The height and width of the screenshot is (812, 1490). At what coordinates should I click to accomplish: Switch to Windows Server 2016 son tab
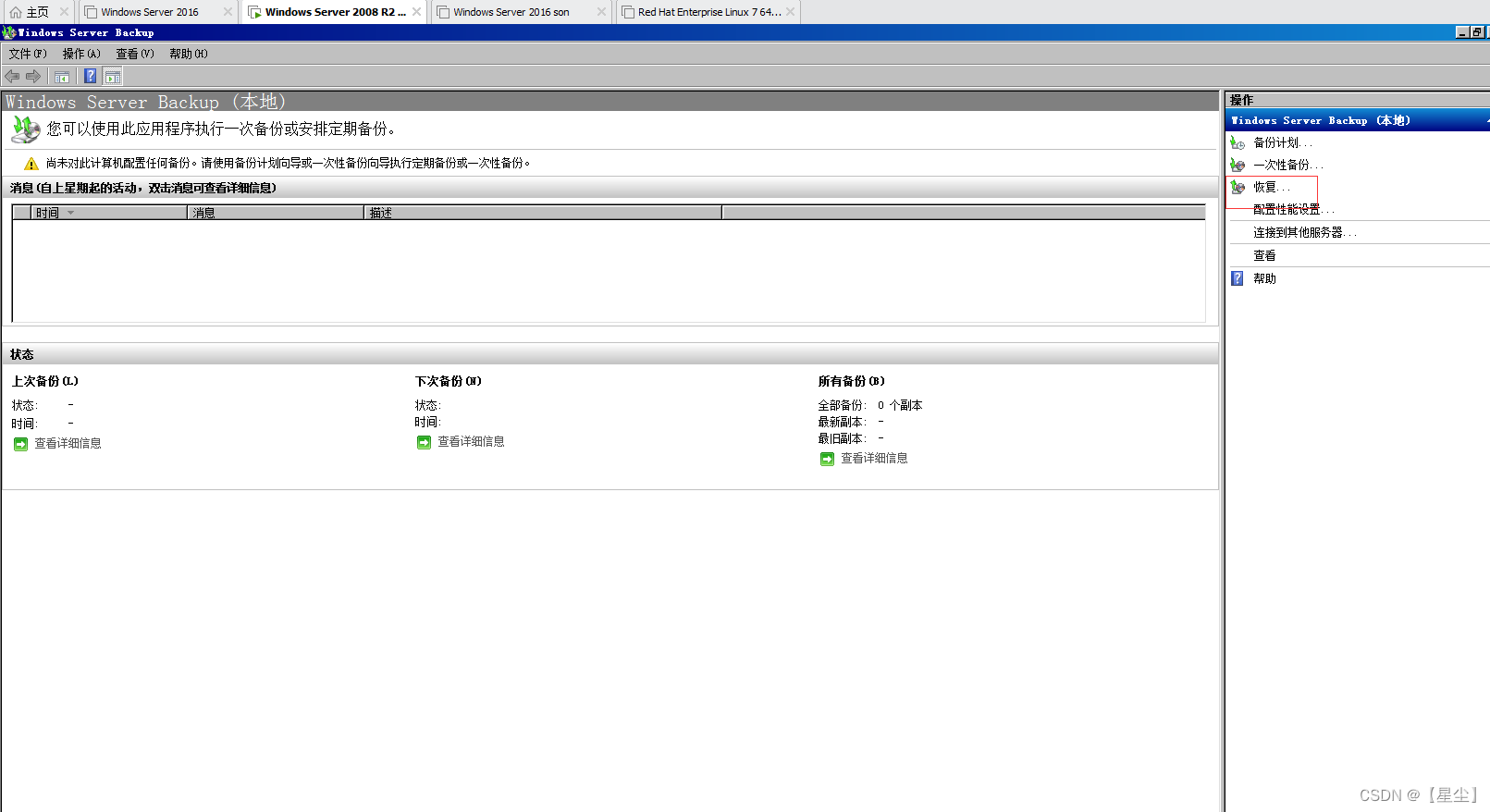pos(511,12)
